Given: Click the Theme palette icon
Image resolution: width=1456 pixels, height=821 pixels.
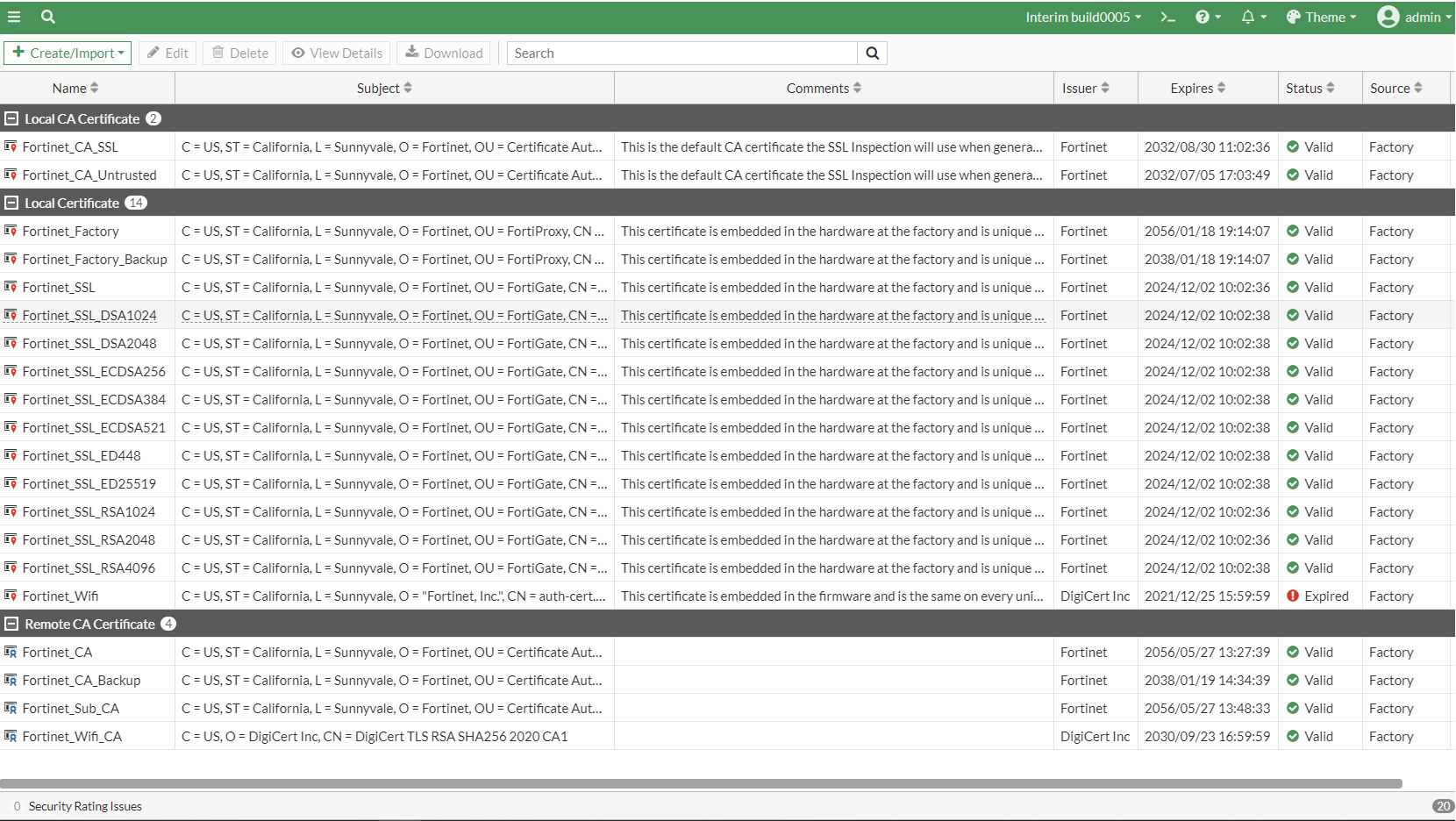Looking at the screenshot, I should point(1294,17).
